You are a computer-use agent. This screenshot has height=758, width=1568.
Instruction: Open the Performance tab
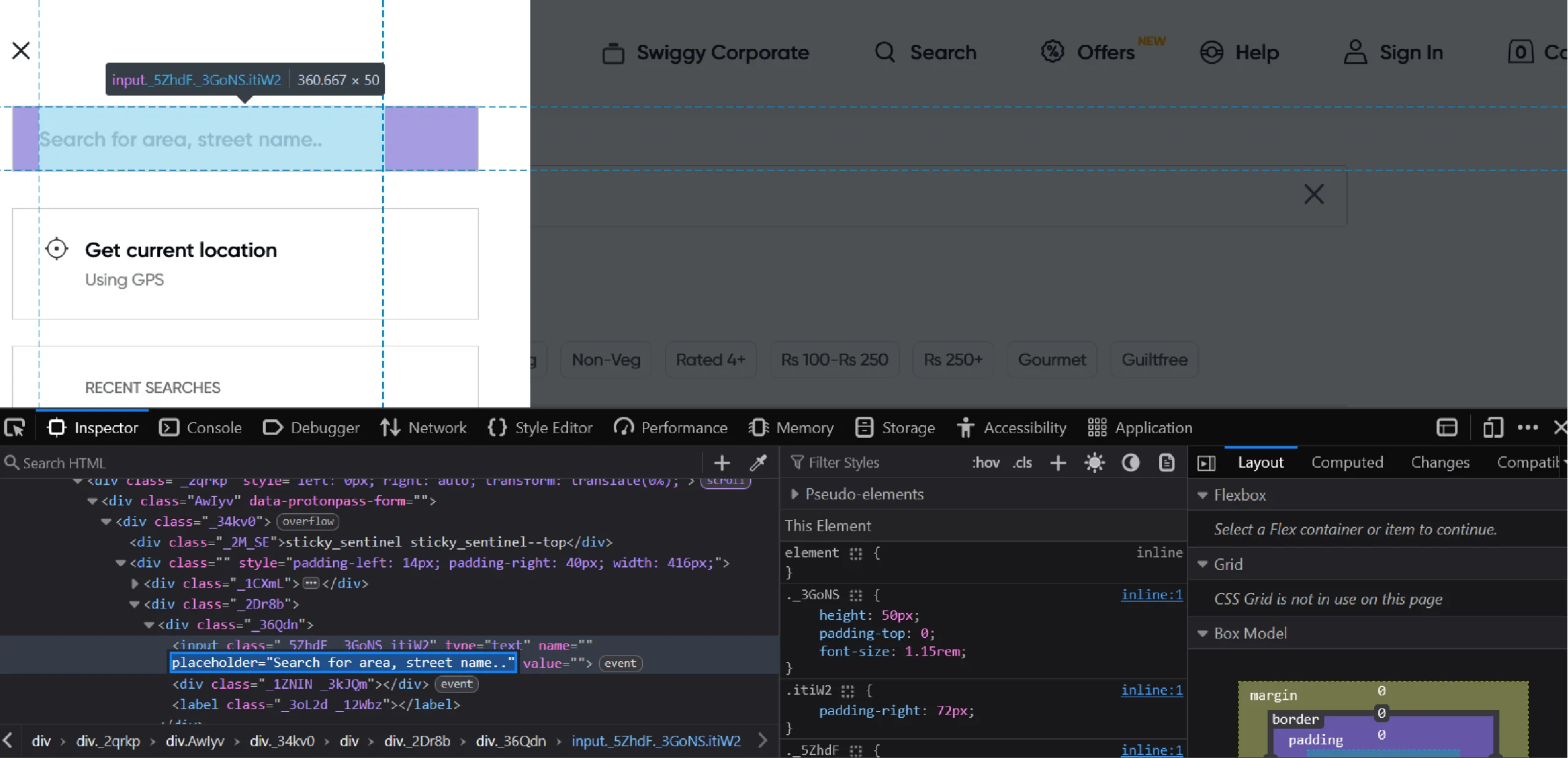click(671, 427)
